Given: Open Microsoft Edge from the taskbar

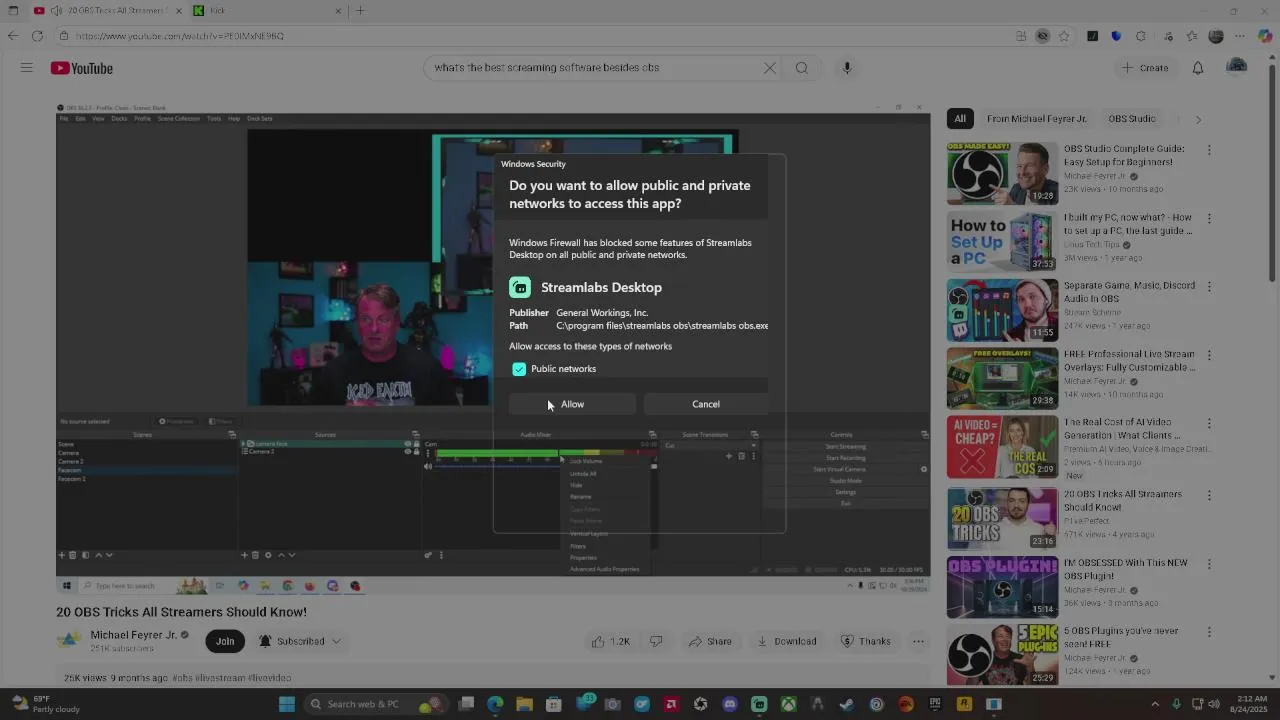Looking at the screenshot, I should (x=495, y=704).
